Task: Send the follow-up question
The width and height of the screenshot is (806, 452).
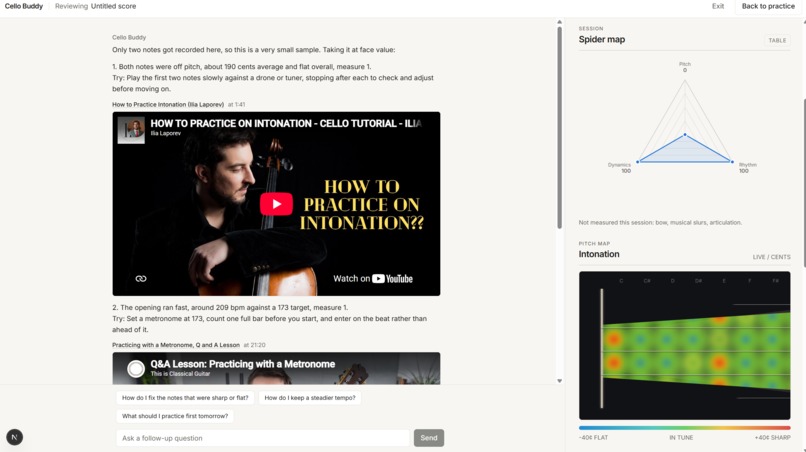Action: (x=429, y=438)
